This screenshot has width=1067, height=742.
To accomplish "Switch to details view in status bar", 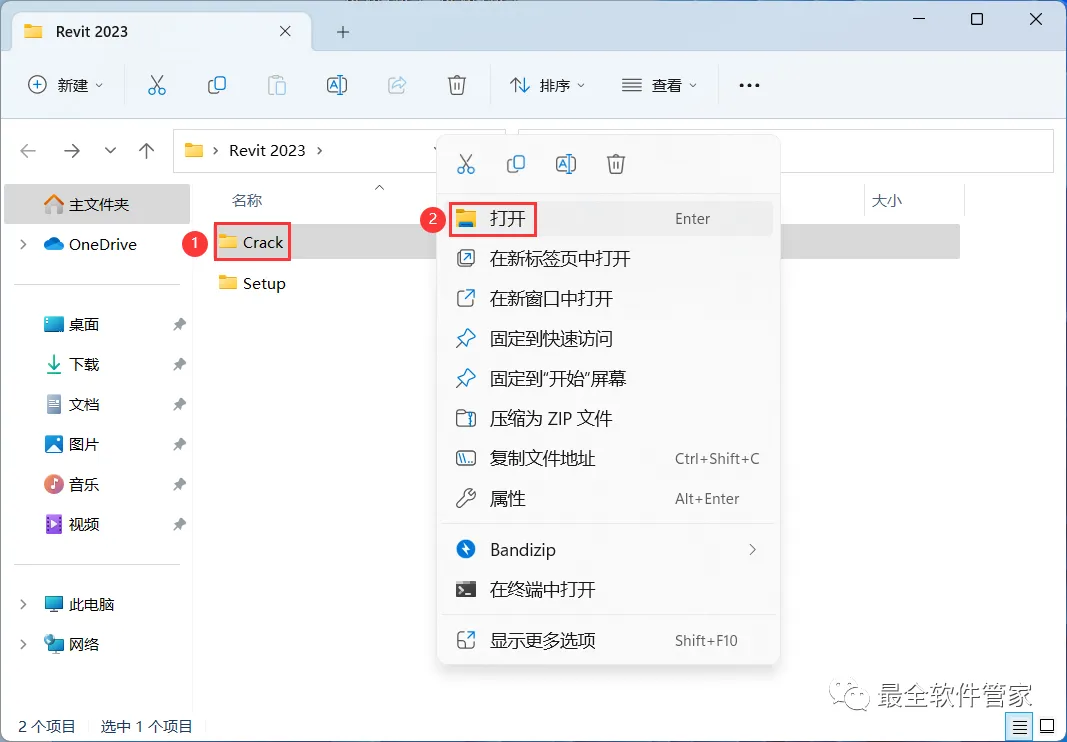I will [x=1019, y=727].
